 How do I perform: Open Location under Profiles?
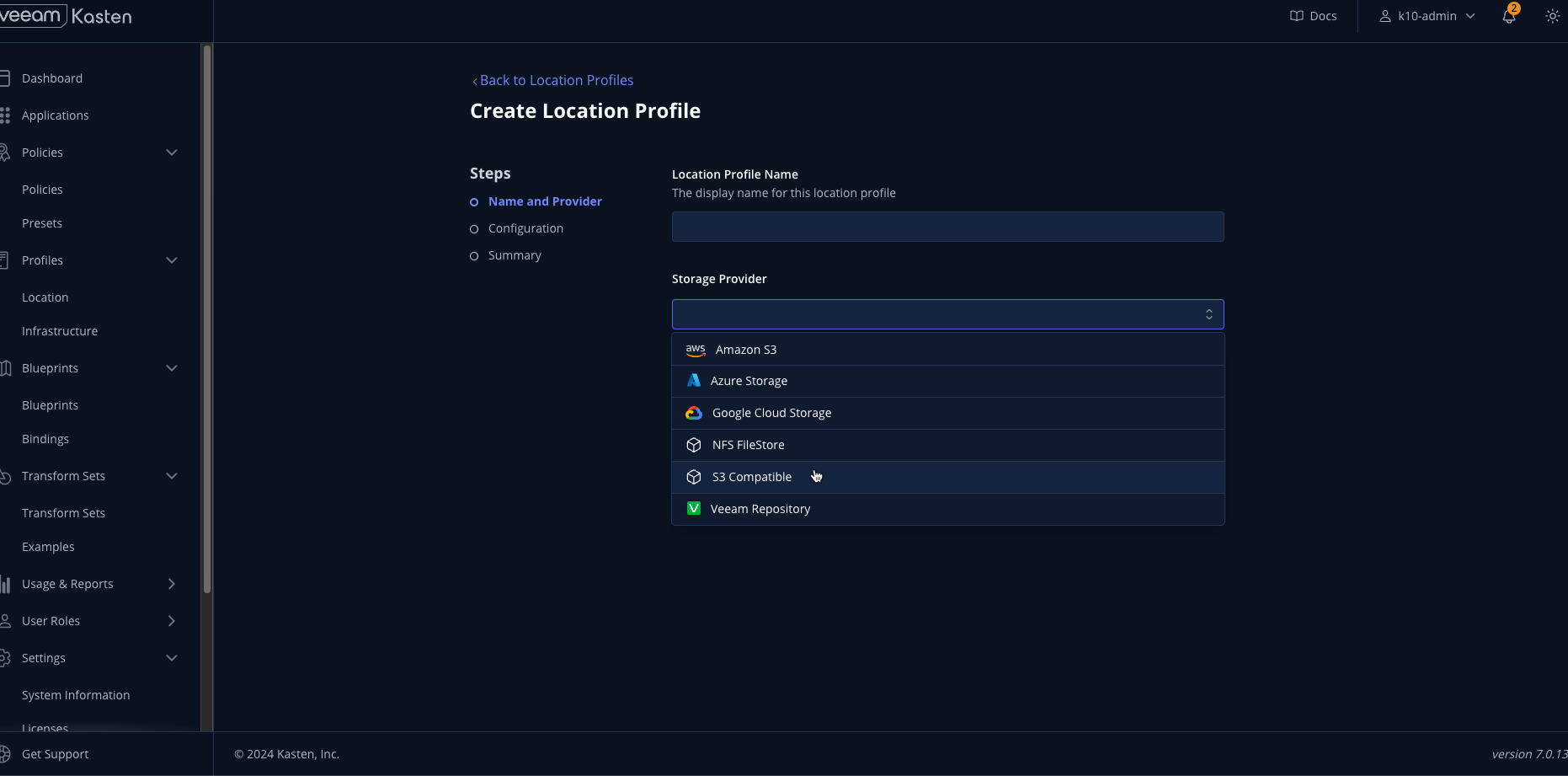coord(45,297)
